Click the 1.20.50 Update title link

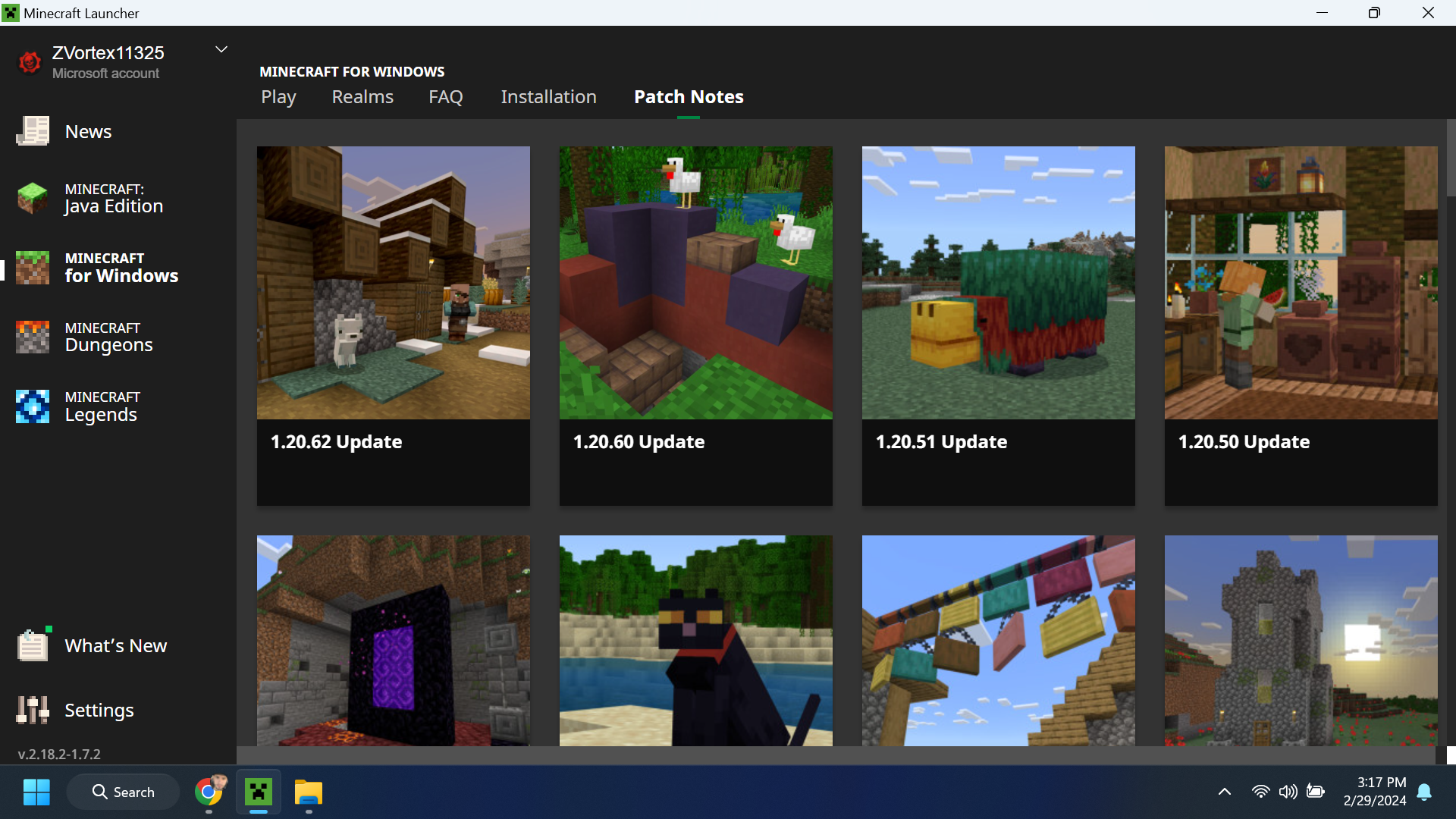pos(1244,442)
